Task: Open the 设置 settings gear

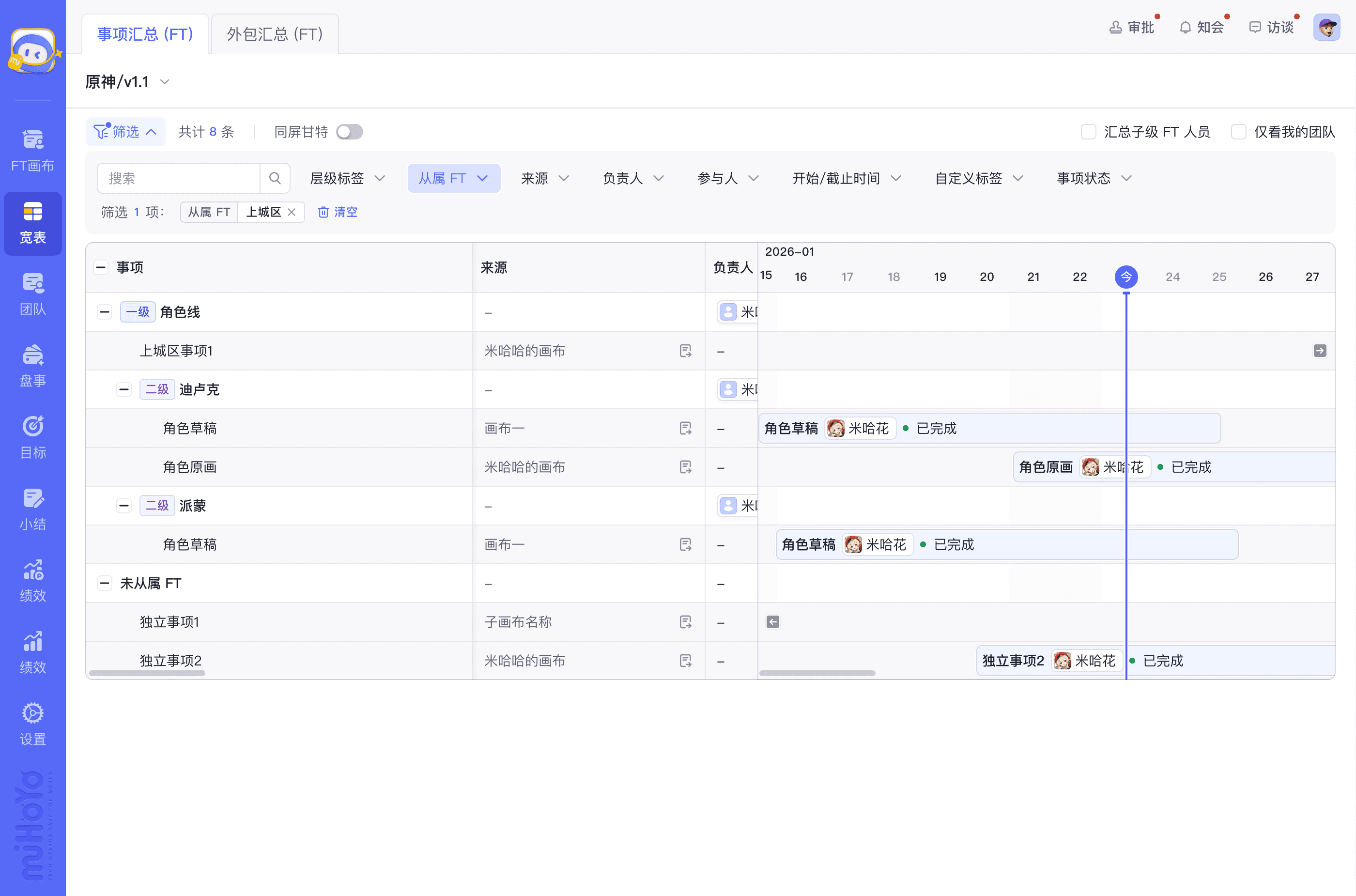Action: point(32,724)
